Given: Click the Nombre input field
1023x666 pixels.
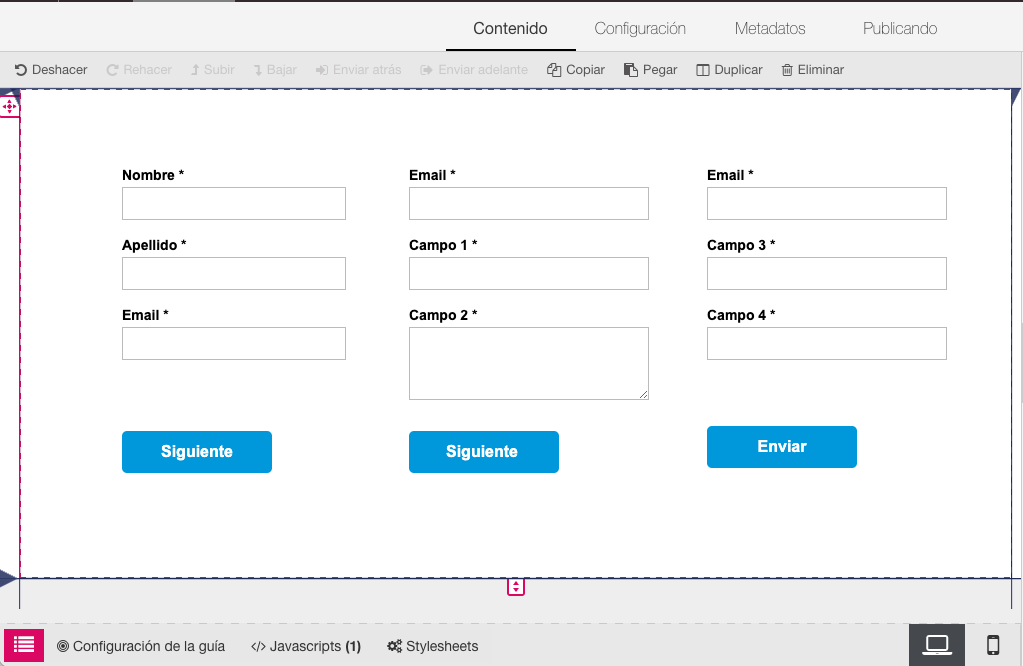Looking at the screenshot, I should 234,203.
